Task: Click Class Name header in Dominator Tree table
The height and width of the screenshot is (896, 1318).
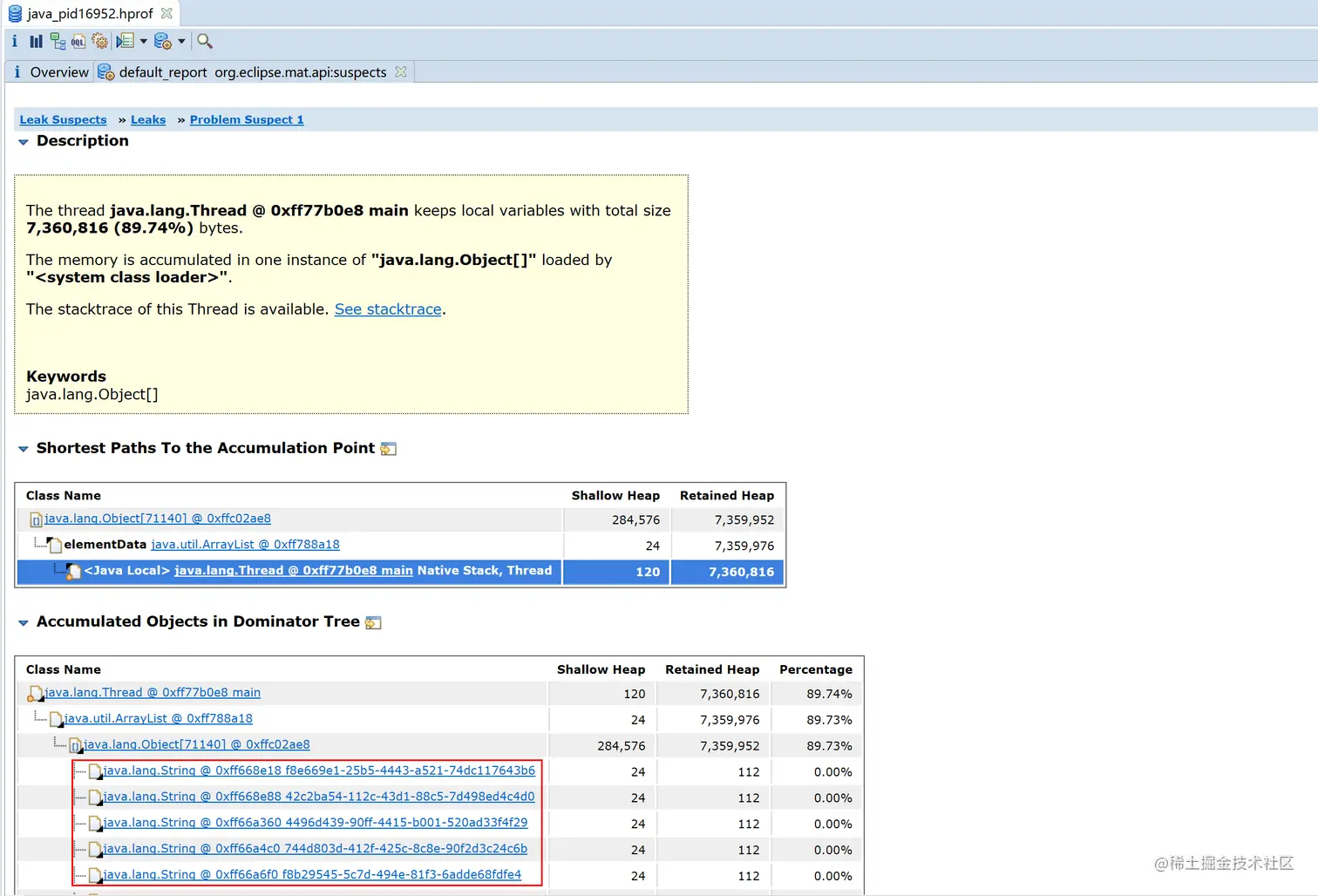Action: point(64,669)
